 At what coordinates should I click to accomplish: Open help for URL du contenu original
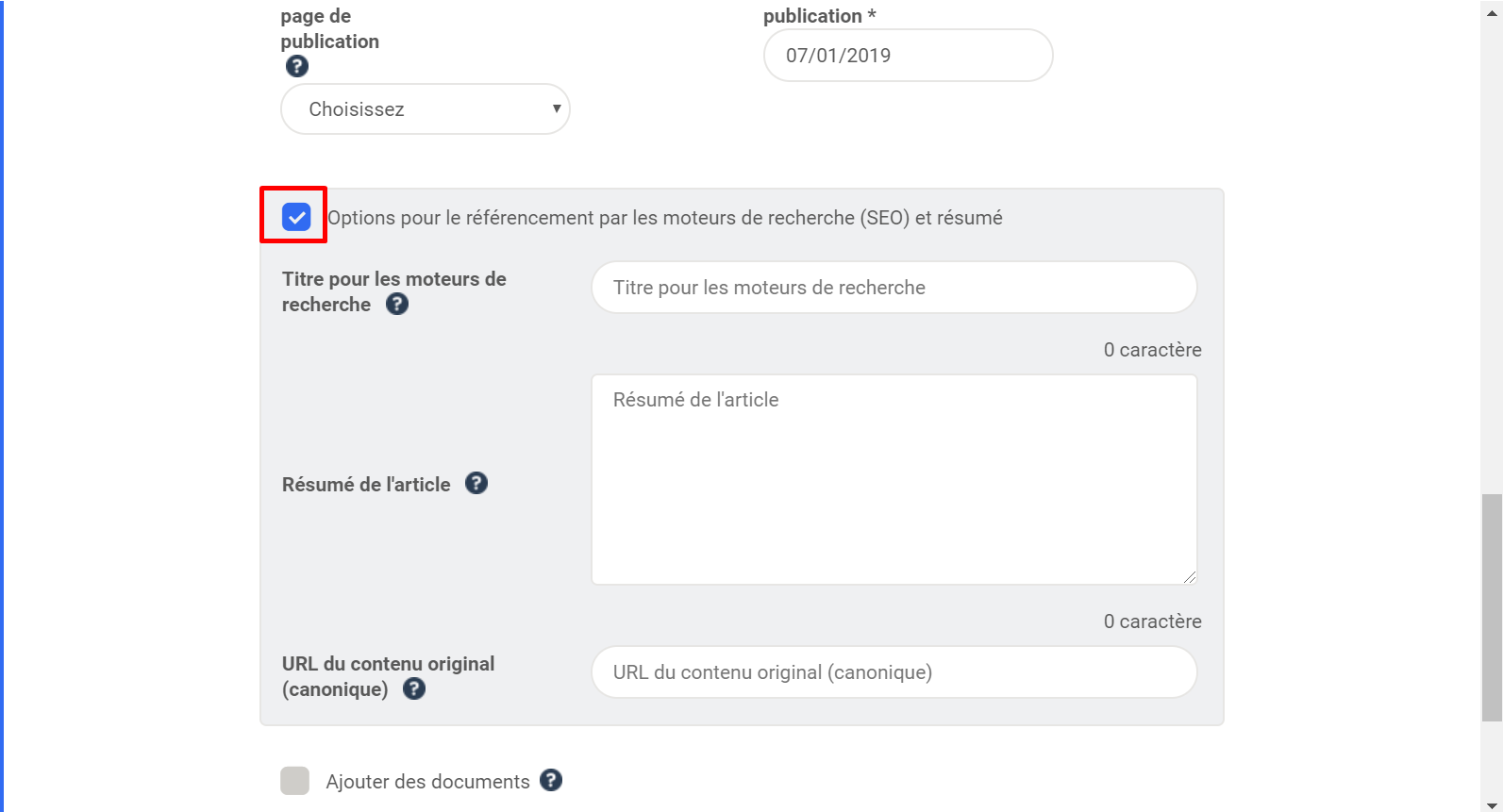(x=414, y=688)
